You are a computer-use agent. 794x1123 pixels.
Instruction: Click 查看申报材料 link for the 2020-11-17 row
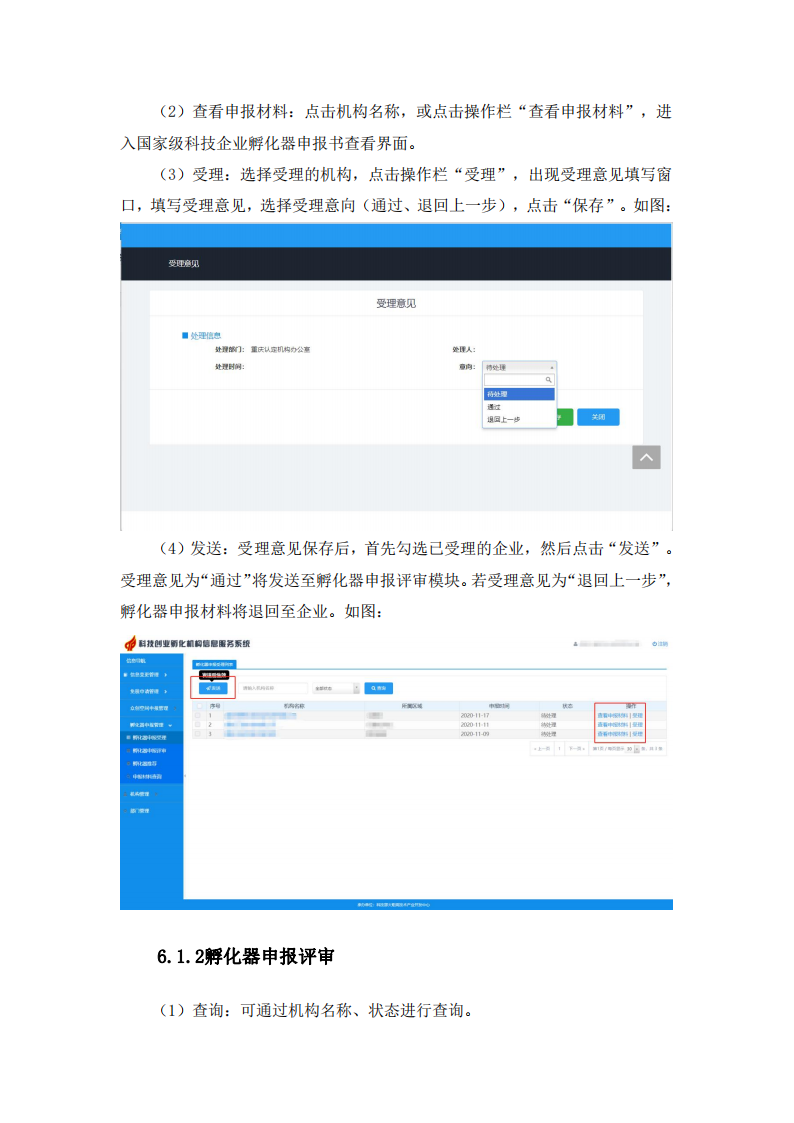click(613, 715)
